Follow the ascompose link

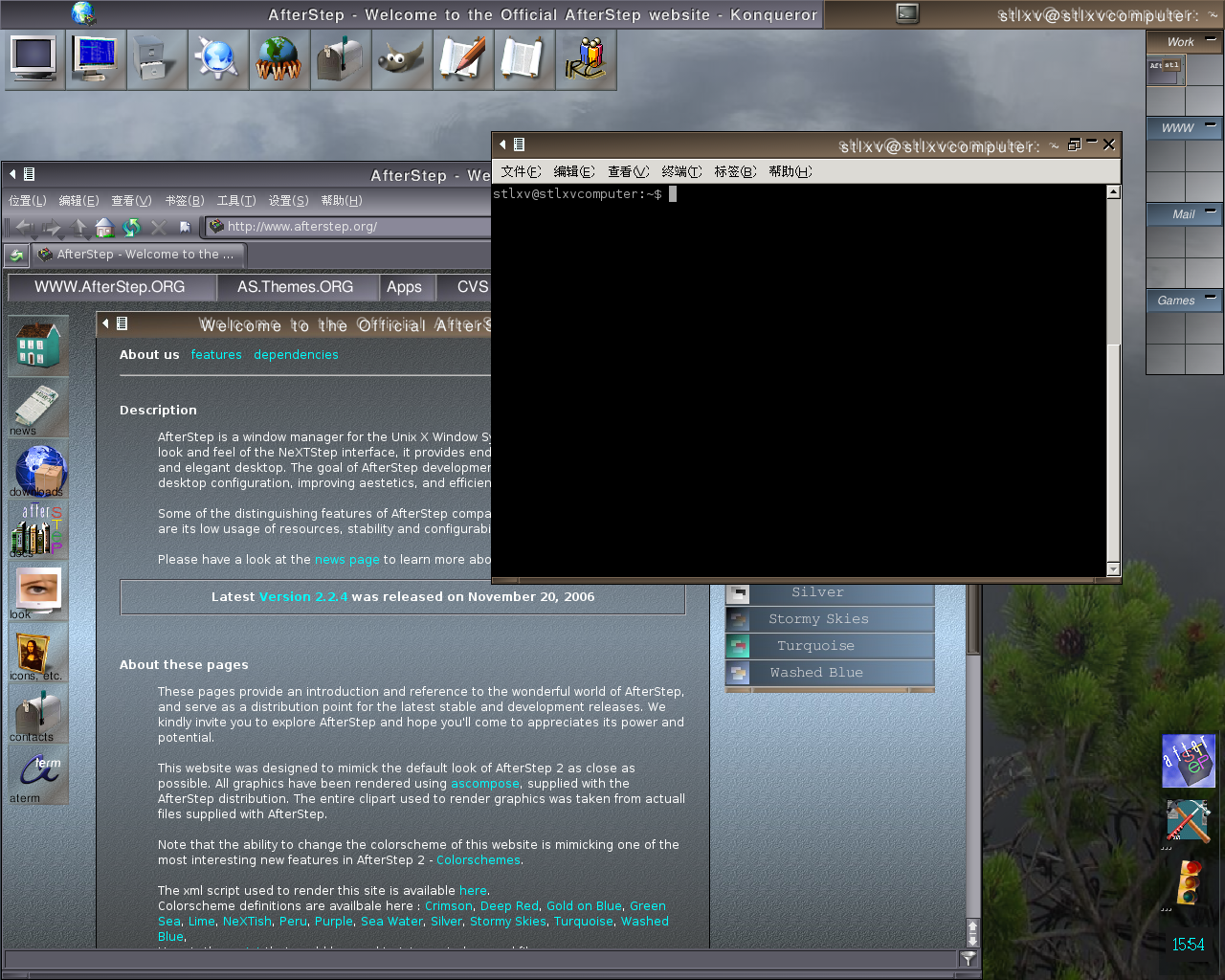[x=485, y=784]
